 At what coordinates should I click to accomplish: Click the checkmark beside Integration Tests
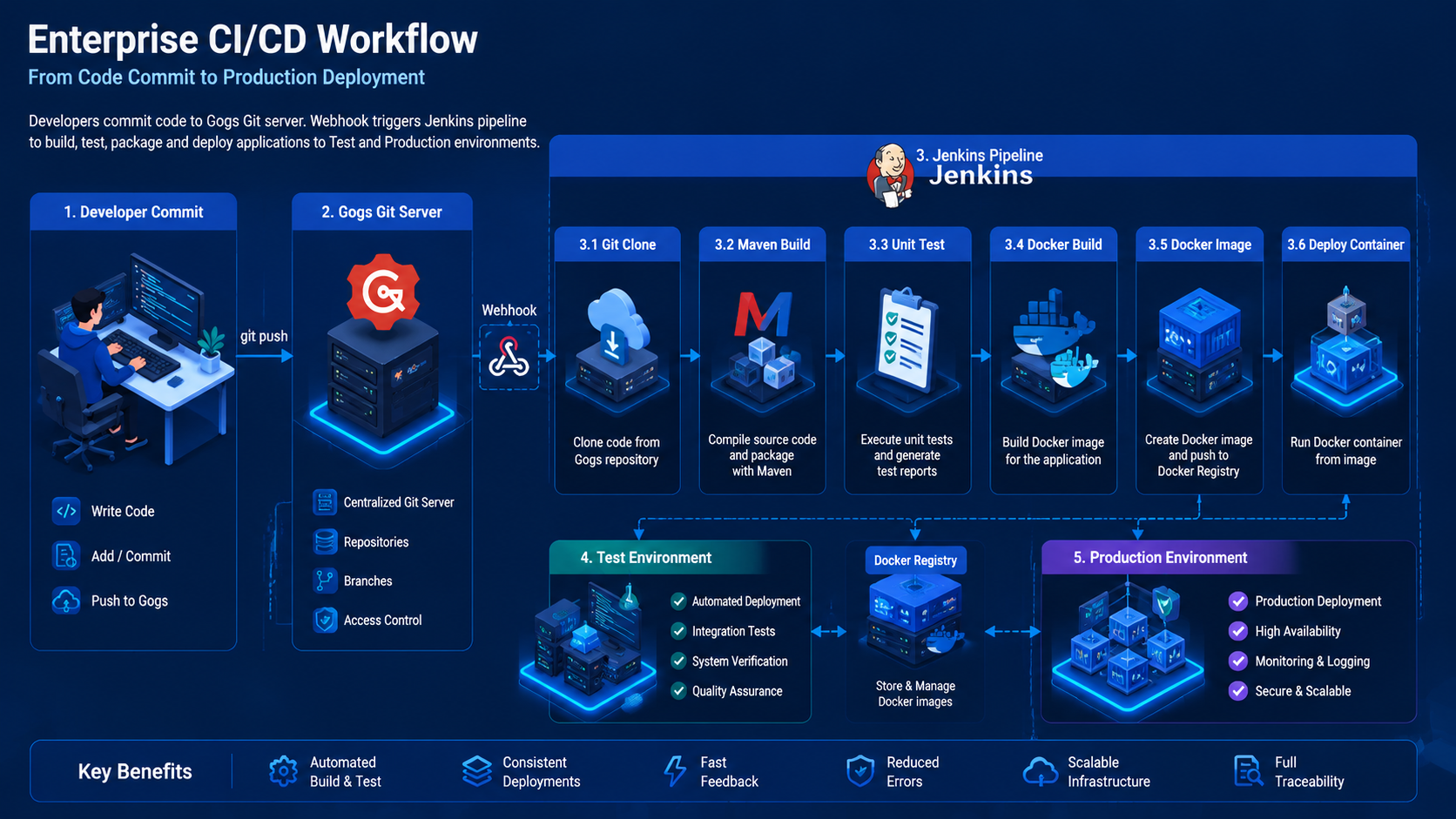point(678,631)
